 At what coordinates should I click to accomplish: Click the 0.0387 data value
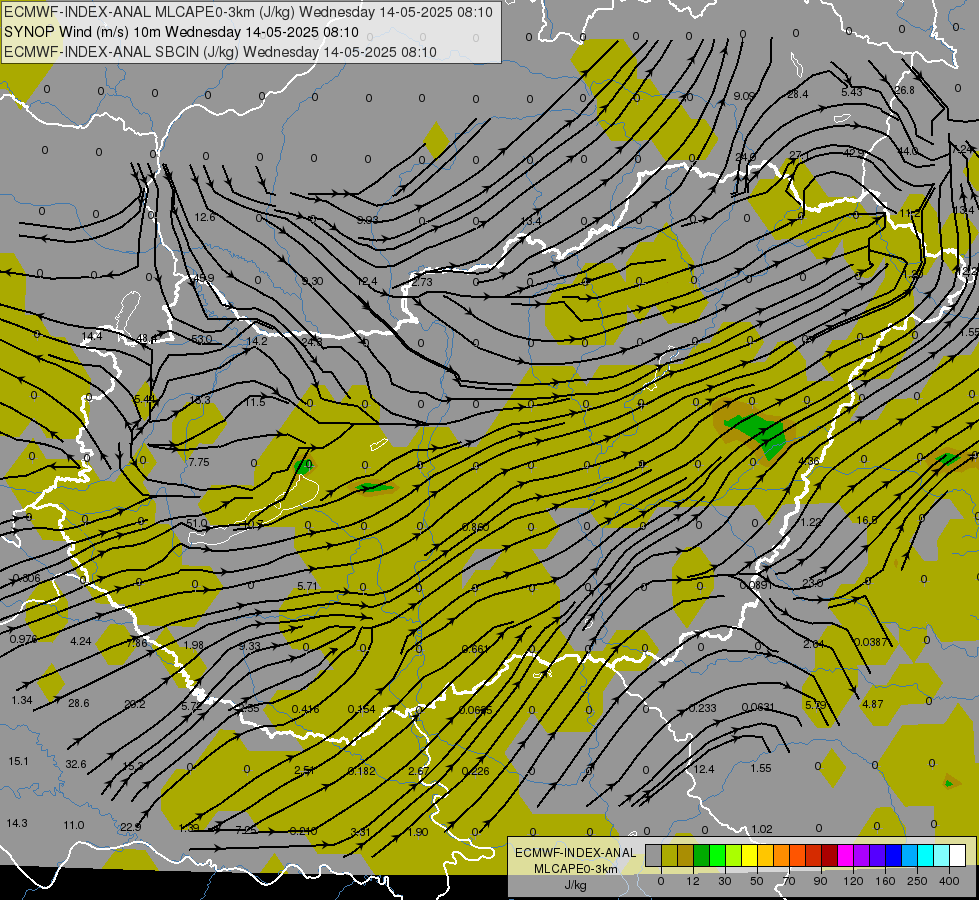[870, 641]
